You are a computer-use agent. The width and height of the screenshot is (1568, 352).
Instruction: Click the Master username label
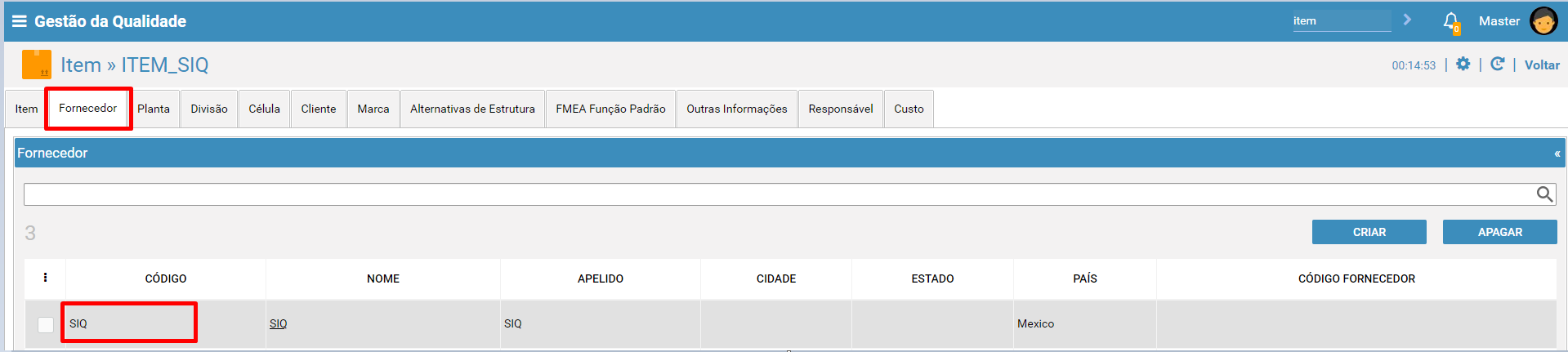[x=1499, y=21]
